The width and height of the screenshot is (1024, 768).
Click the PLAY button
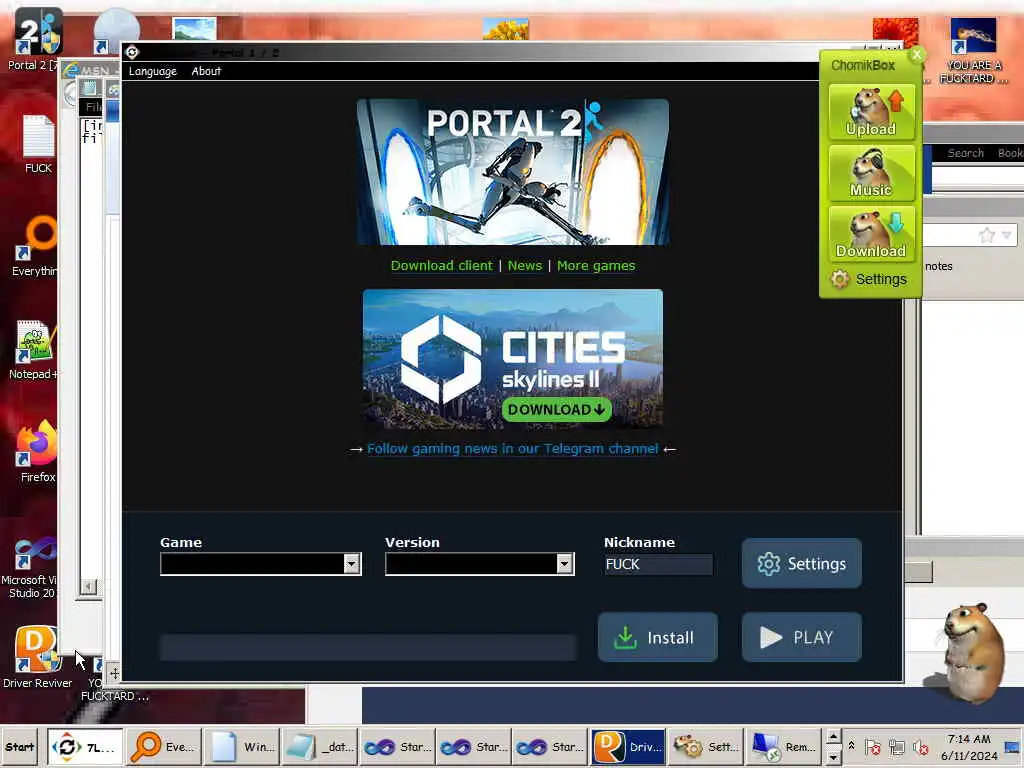click(x=801, y=637)
